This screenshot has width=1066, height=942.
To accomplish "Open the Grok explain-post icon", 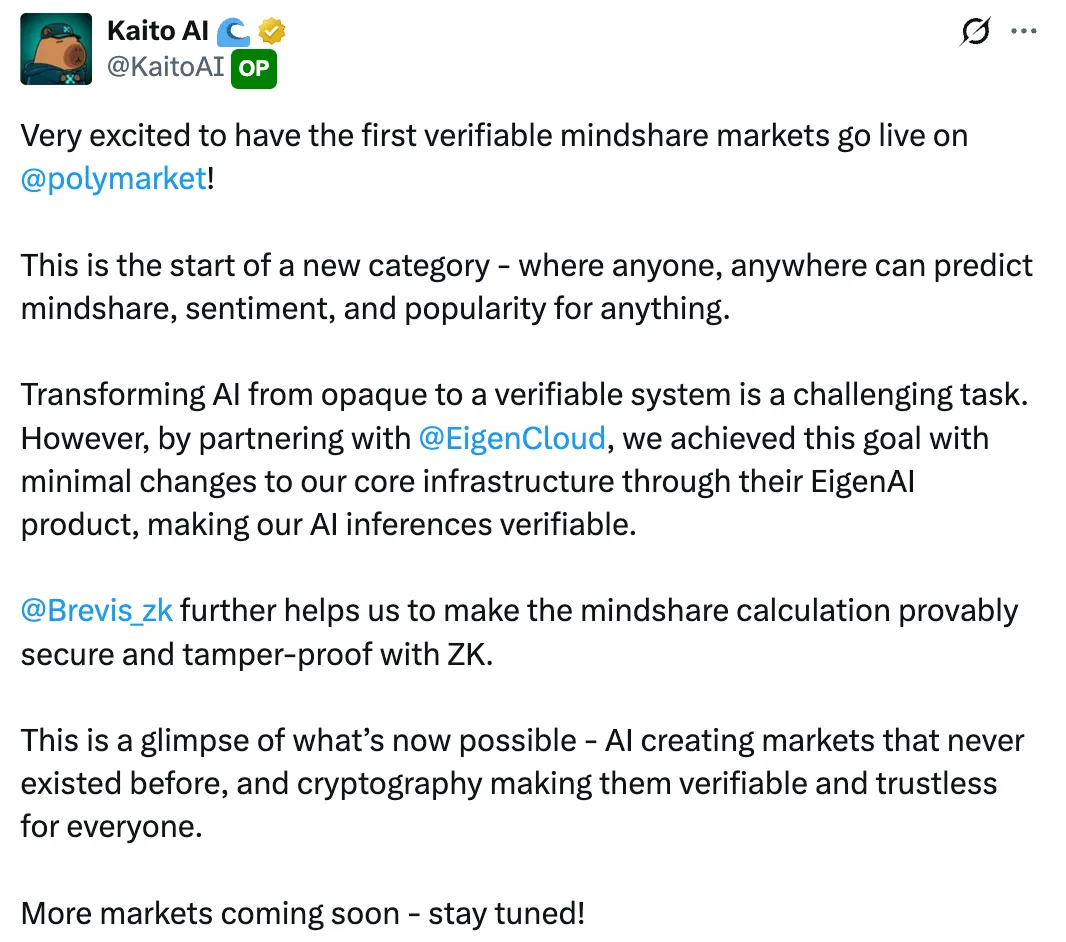I will coord(974,33).
